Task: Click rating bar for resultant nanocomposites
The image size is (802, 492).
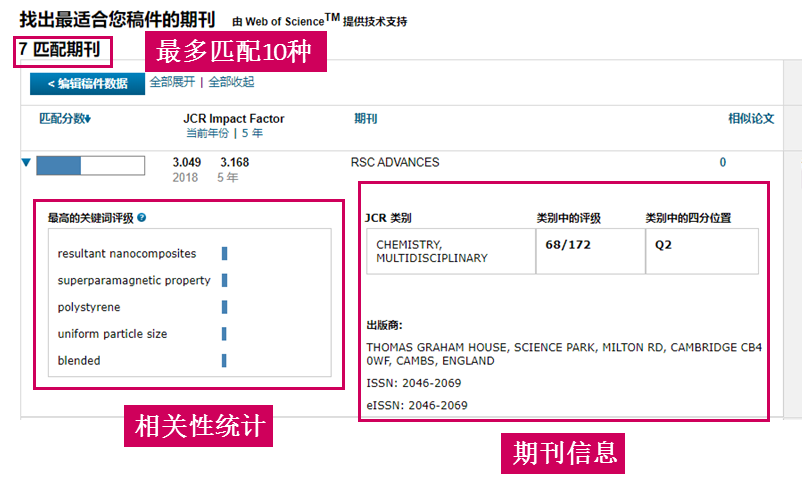Action: coord(224,254)
